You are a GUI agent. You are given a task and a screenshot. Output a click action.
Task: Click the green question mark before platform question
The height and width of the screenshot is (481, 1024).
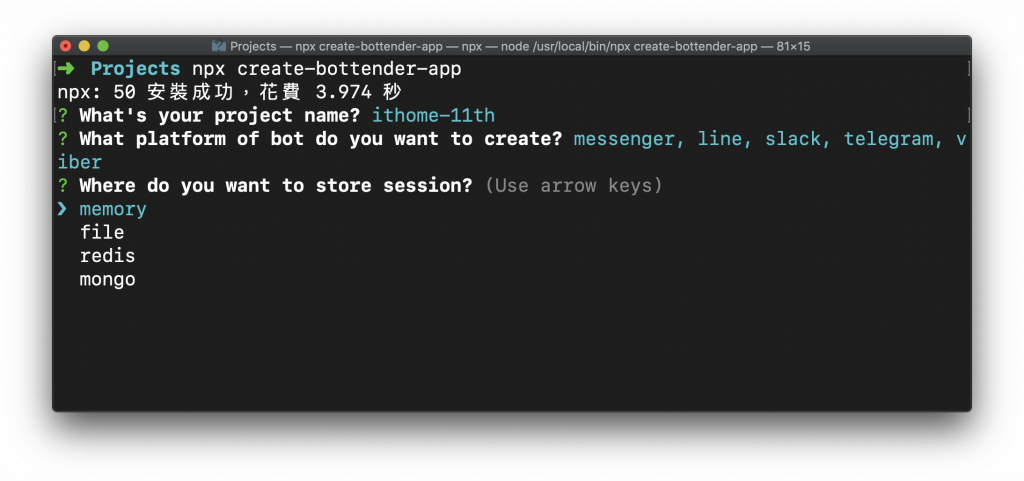[63, 139]
